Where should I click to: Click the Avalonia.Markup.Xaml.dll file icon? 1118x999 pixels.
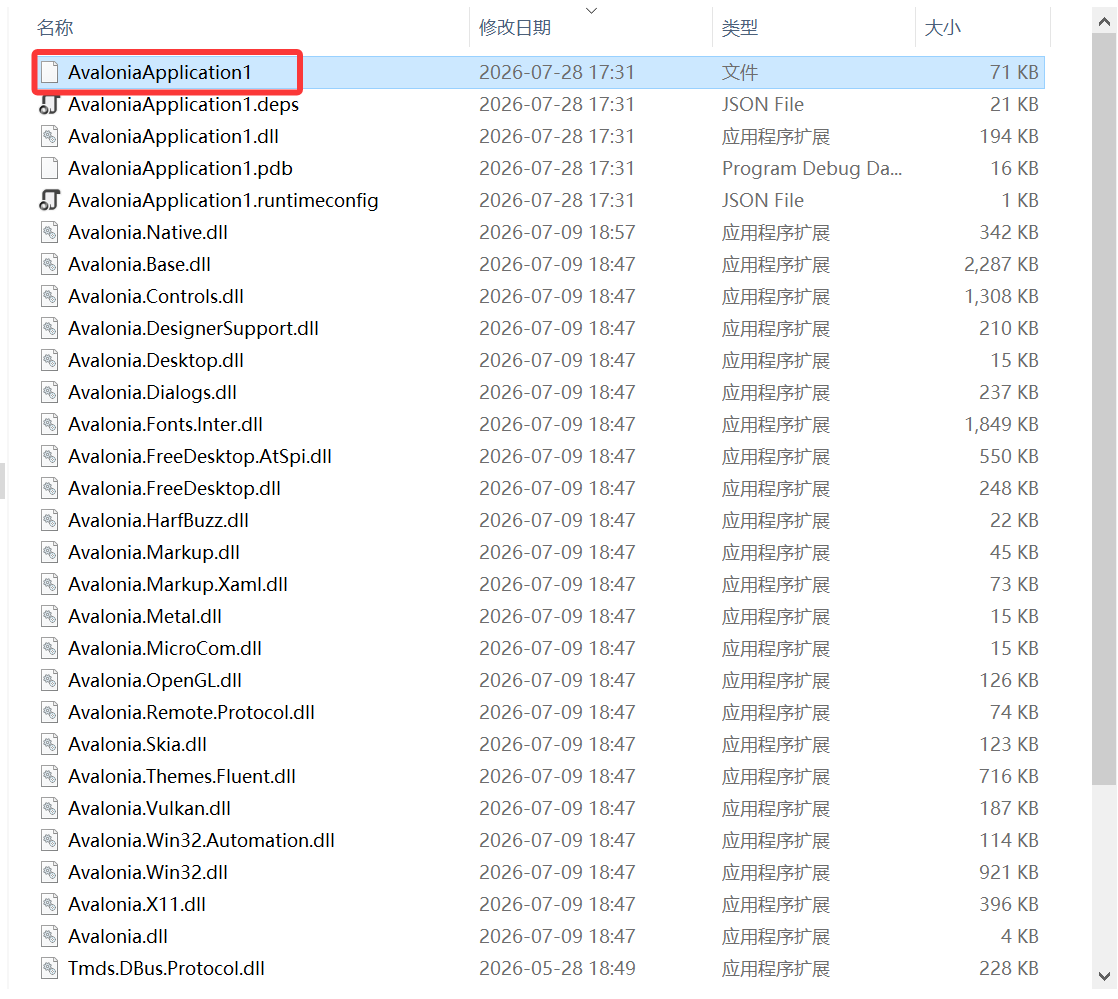tap(49, 585)
